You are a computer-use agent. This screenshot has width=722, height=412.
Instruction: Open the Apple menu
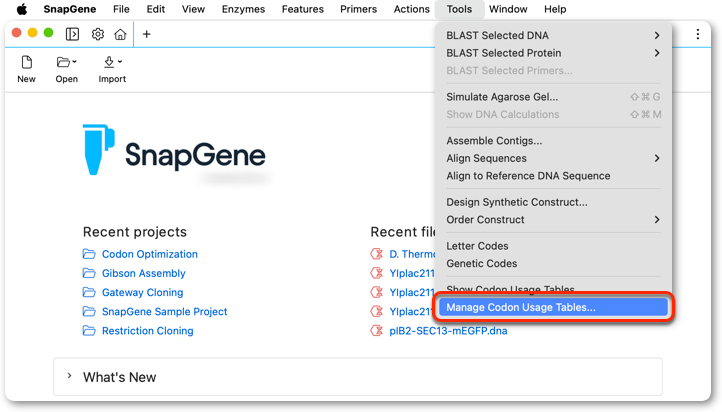click(22, 9)
